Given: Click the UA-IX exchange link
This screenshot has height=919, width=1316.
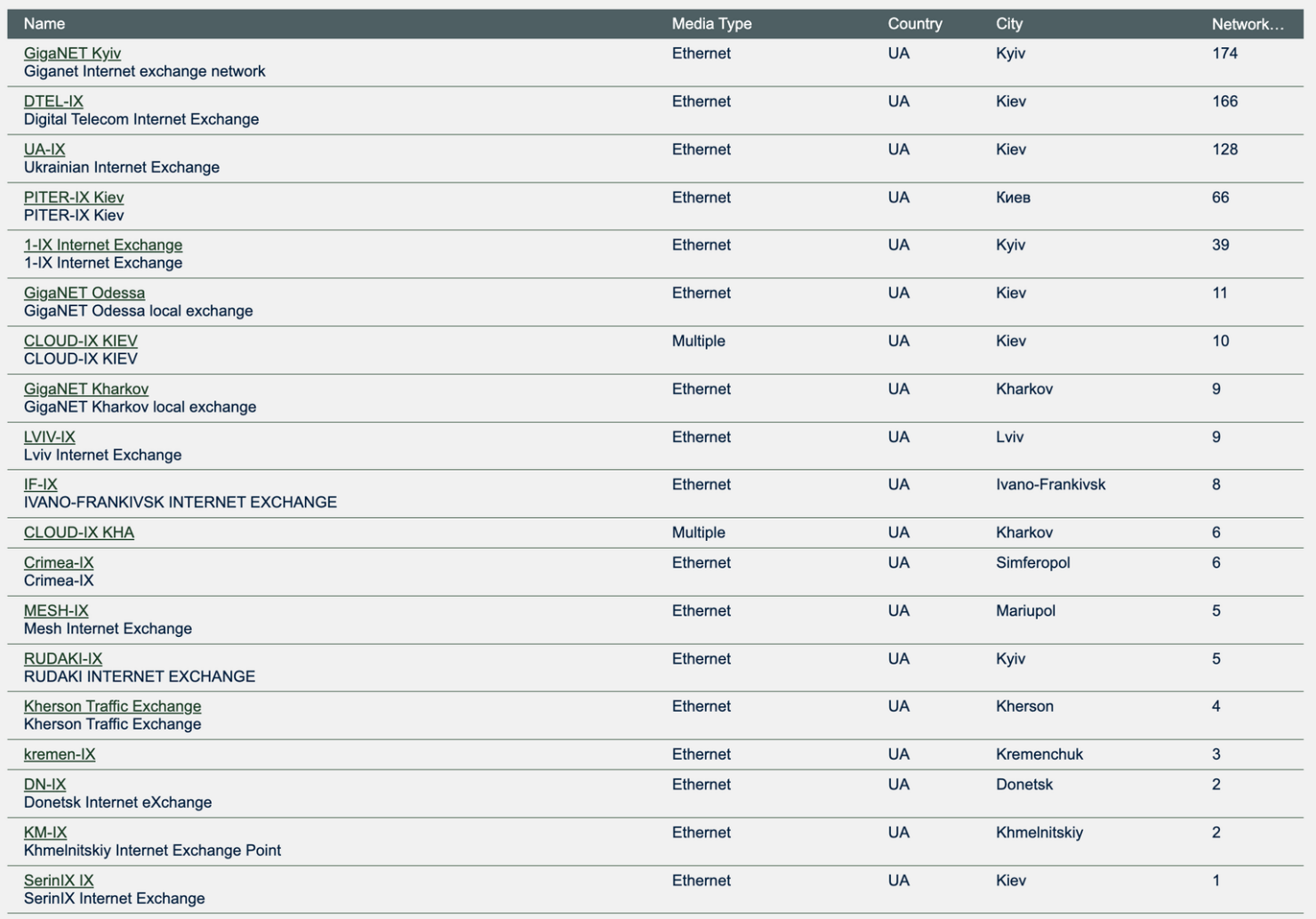Looking at the screenshot, I should pyautogui.click(x=44, y=149).
